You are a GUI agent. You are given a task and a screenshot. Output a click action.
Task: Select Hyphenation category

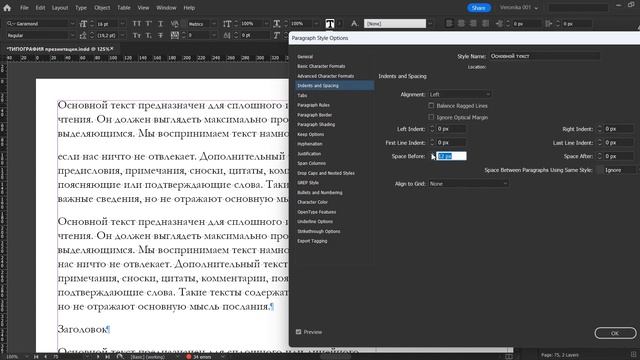tap(310, 144)
